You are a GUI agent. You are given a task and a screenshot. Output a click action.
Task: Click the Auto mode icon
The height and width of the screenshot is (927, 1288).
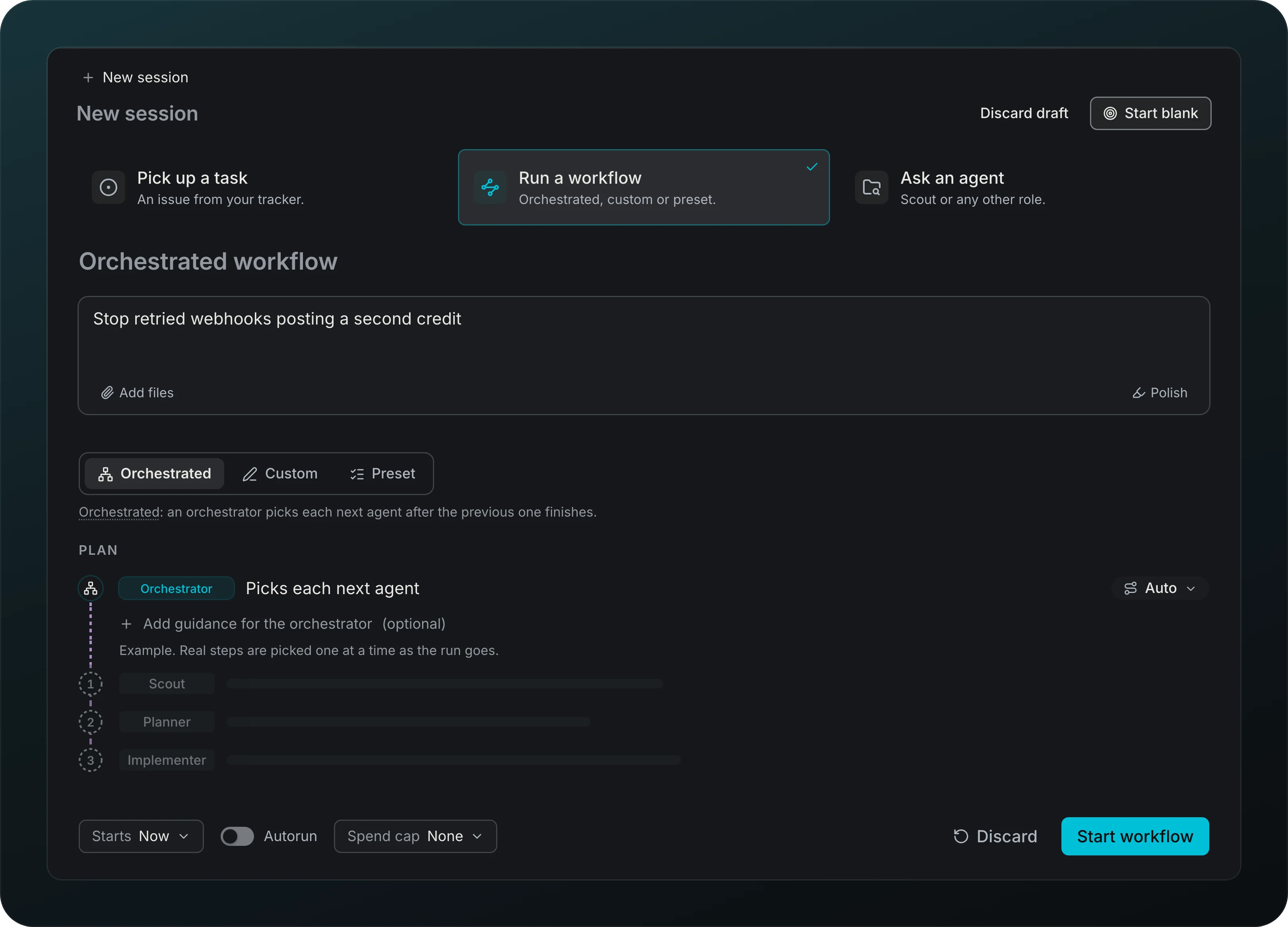(1131, 588)
